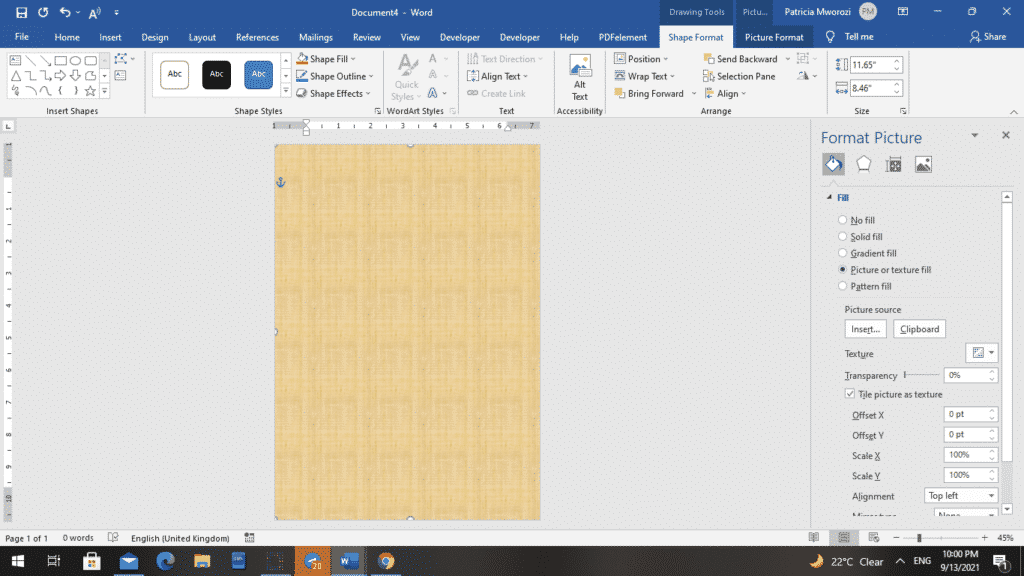Click the Alt Text icon in the ribbon
This screenshot has width=1024, height=576.
coord(579,75)
